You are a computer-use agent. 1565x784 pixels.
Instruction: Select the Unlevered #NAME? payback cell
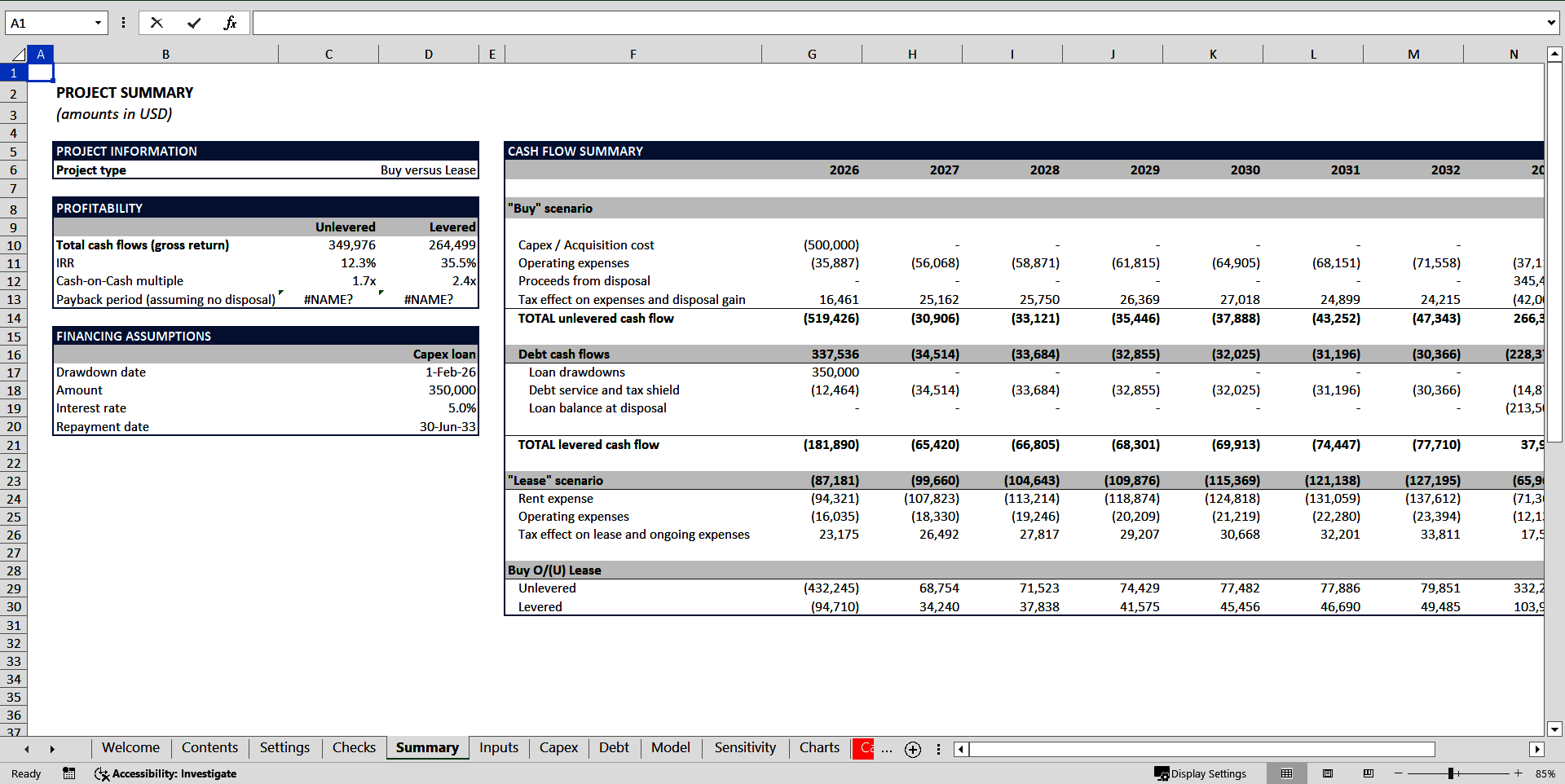coord(328,299)
